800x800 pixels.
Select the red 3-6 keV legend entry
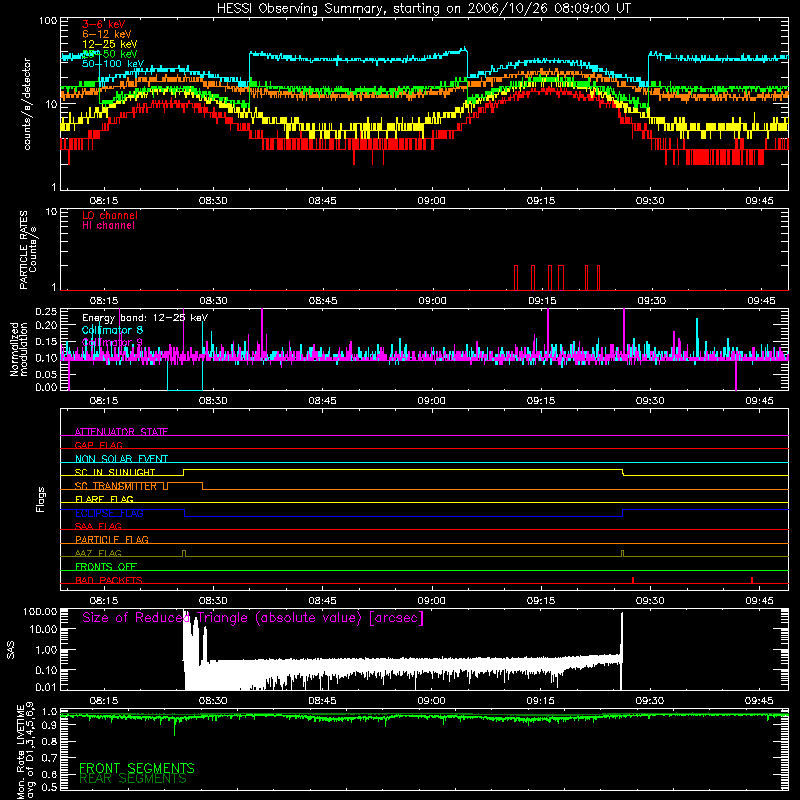(103, 24)
